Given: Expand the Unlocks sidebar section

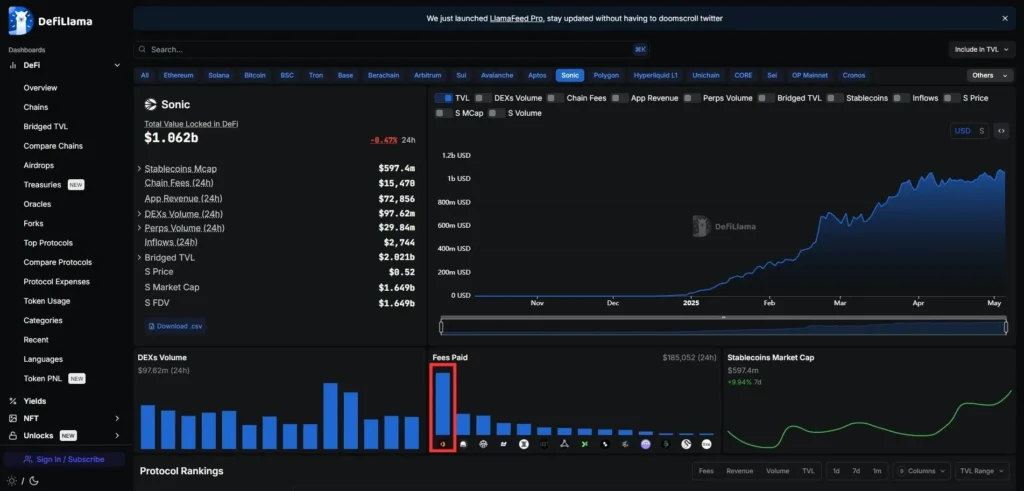Looking at the screenshot, I should 117,436.
